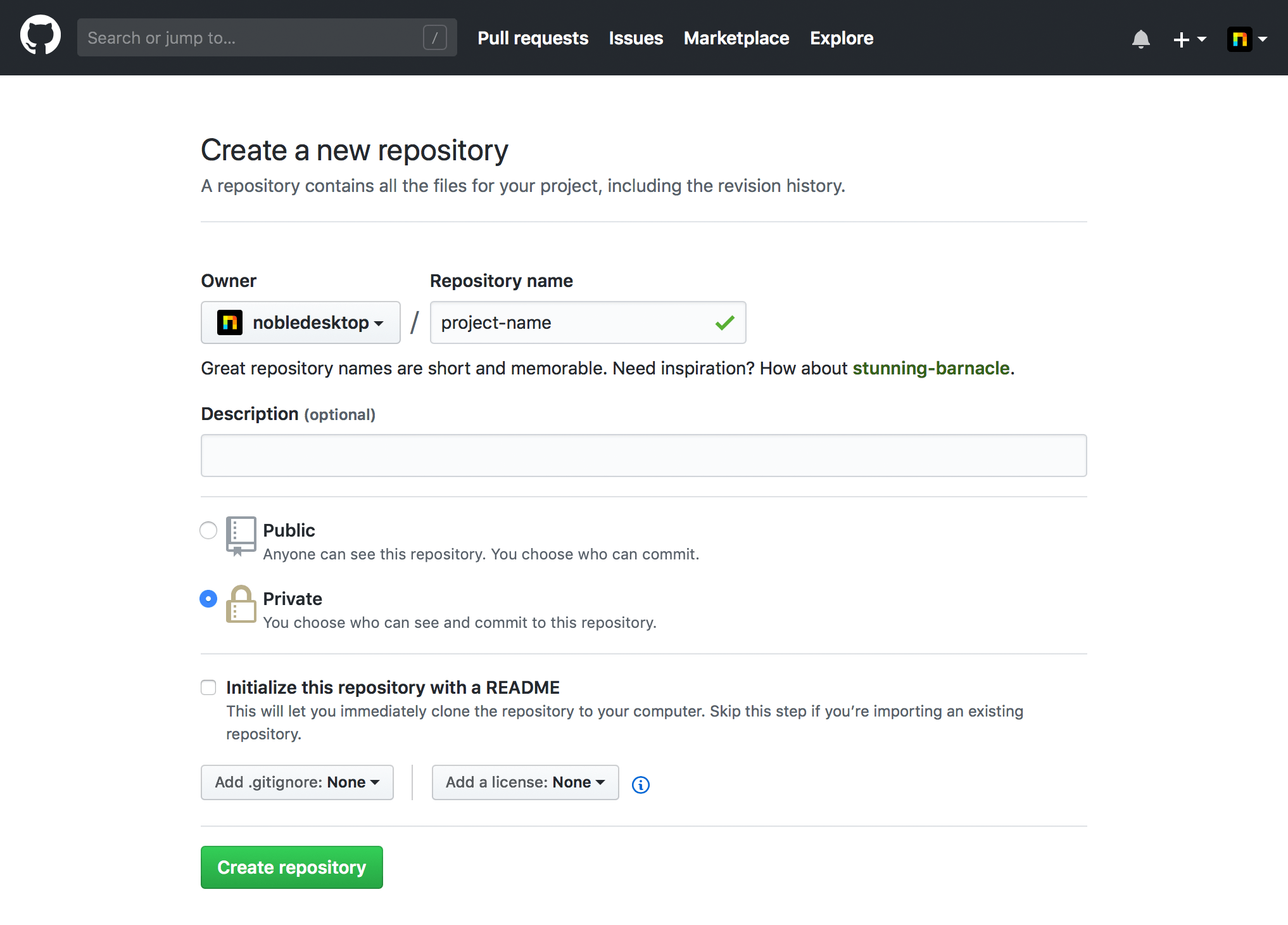The image size is (1288, 925).
Task: View notifications bell icon
Action: [x=1140, y=39]
